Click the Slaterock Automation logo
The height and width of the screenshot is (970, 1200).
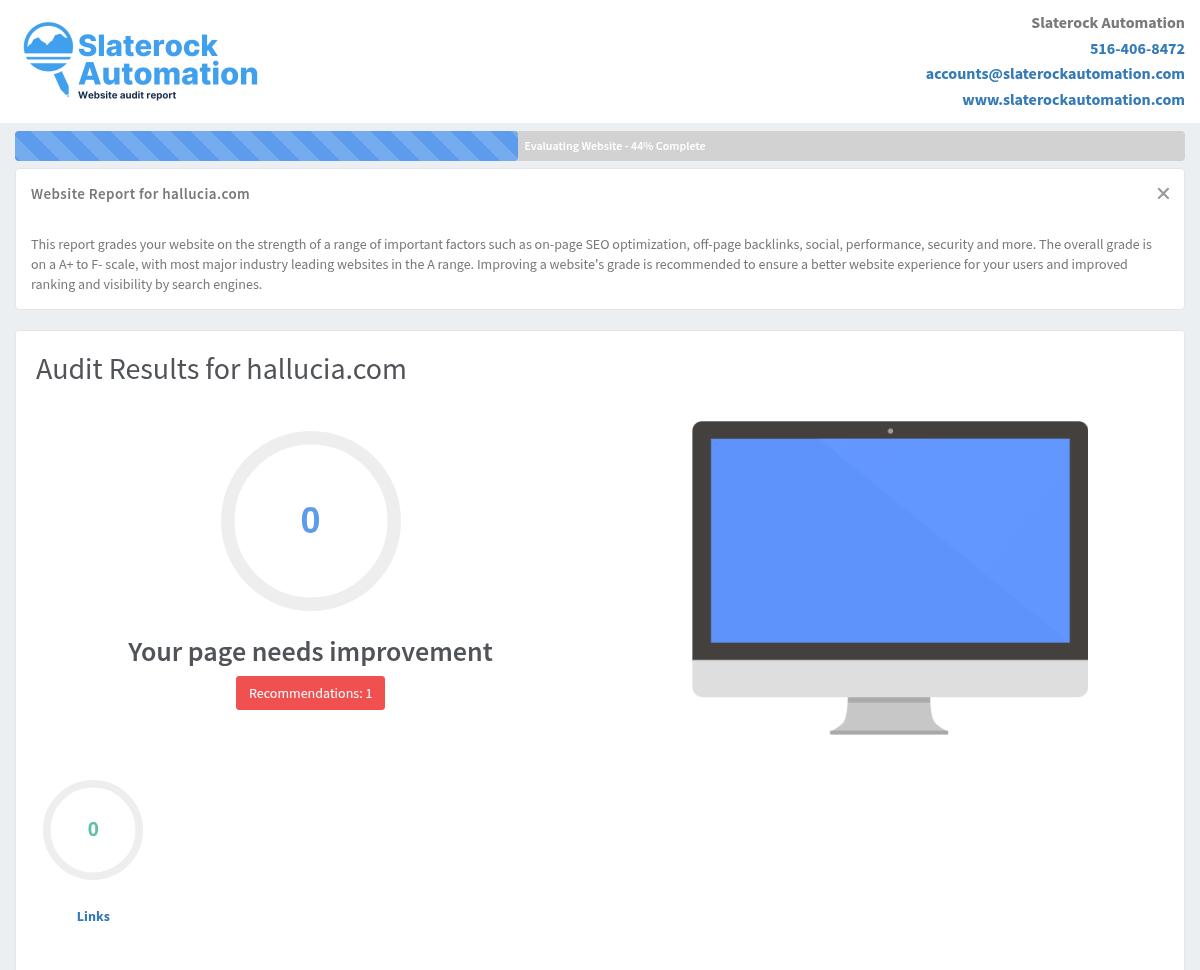(x=141, y=61)
